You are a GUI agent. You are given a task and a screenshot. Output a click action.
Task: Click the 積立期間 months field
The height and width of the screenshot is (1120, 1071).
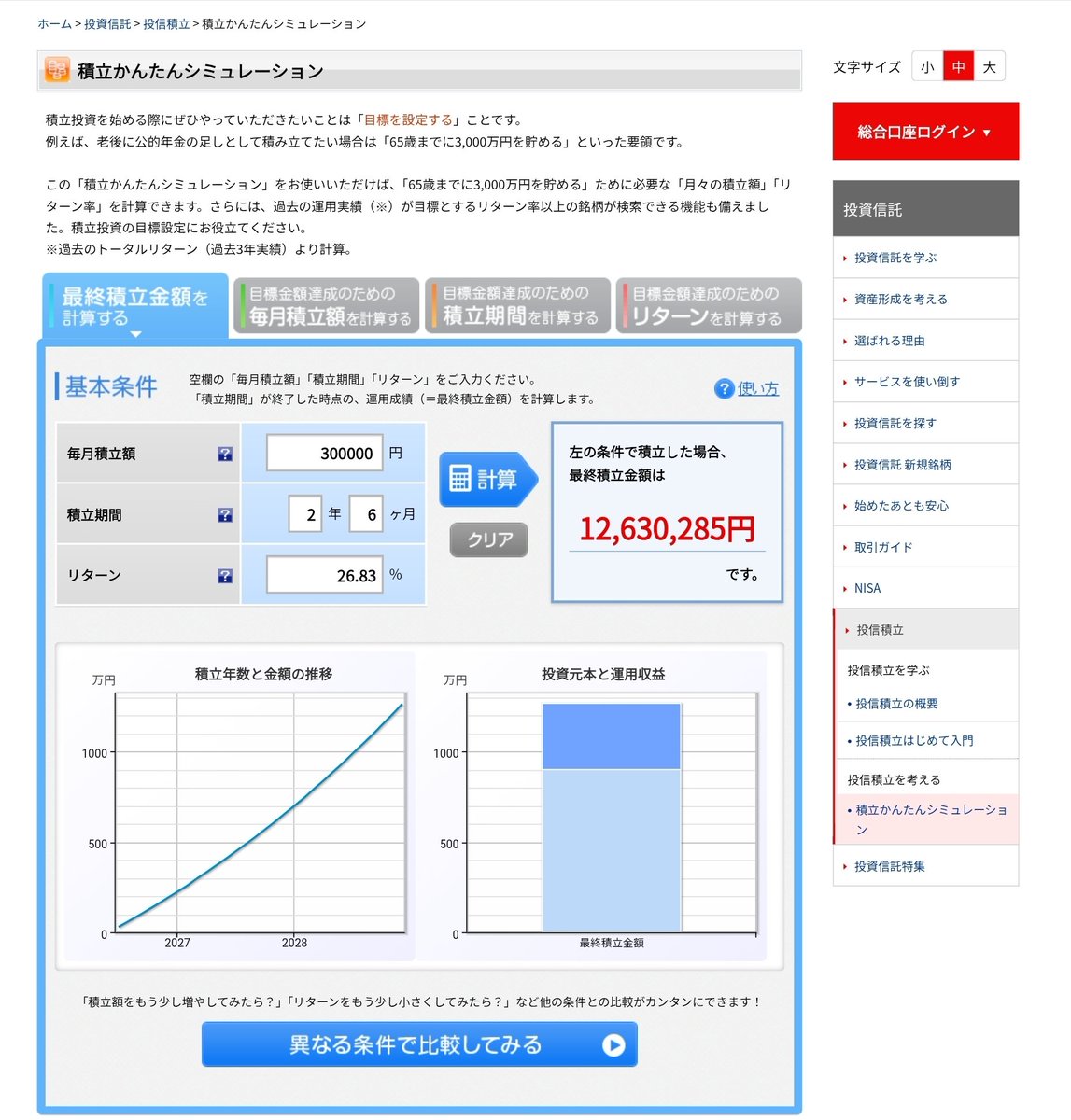pos(366,514)
